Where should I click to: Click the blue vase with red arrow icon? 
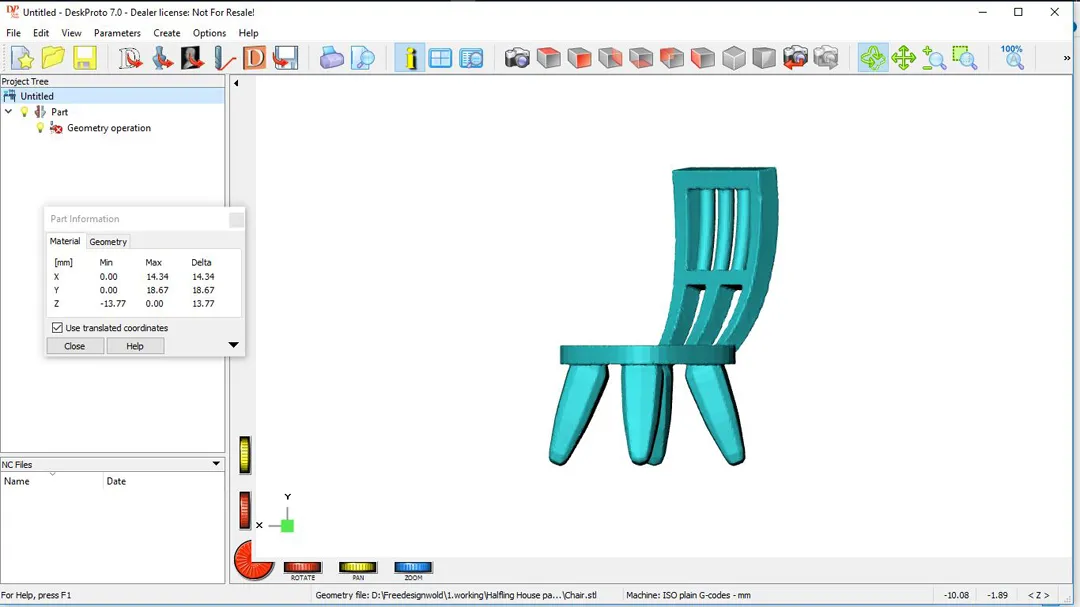[162, 58]
